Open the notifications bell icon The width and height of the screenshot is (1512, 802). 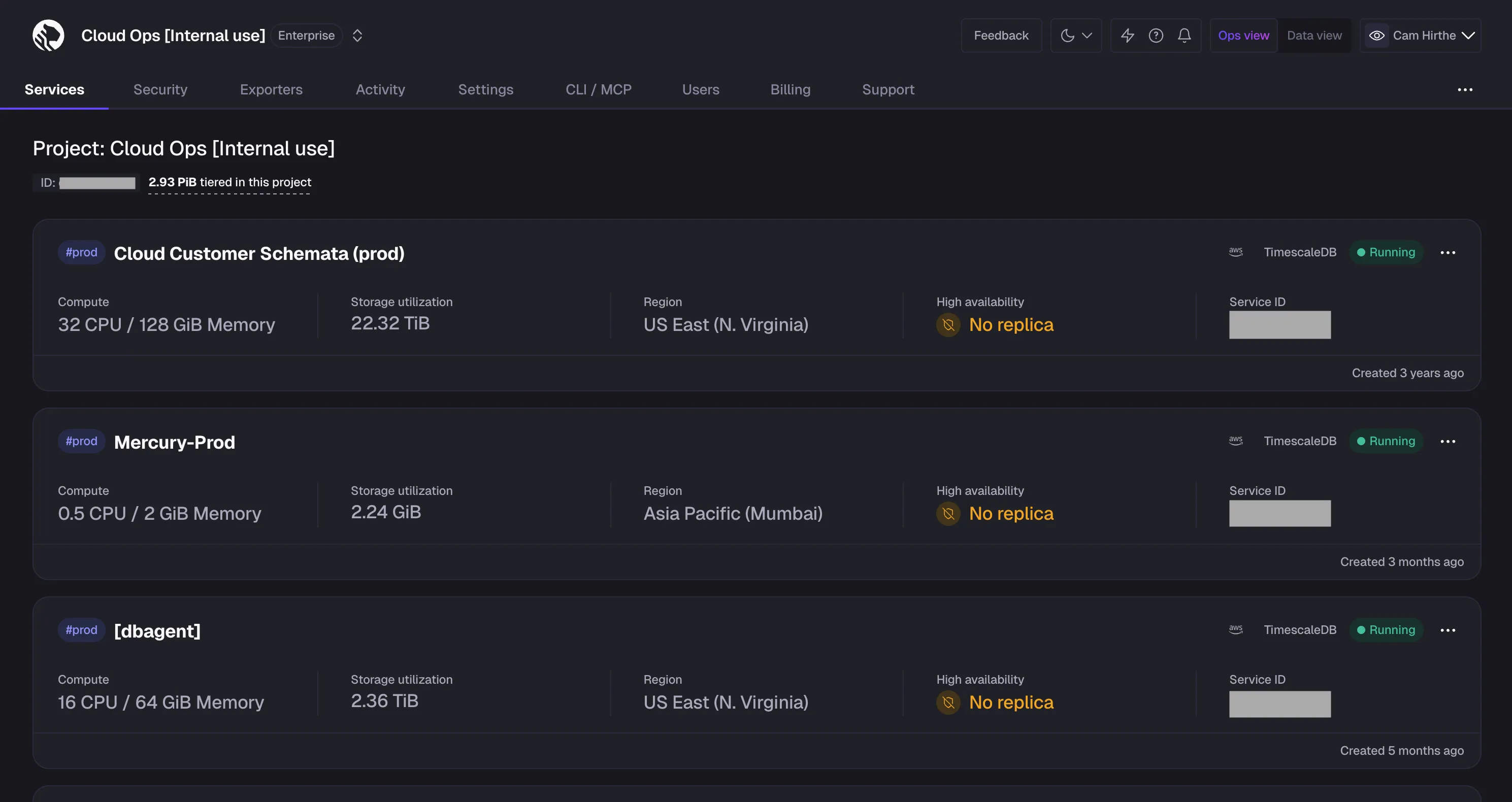coord(1185,35)
